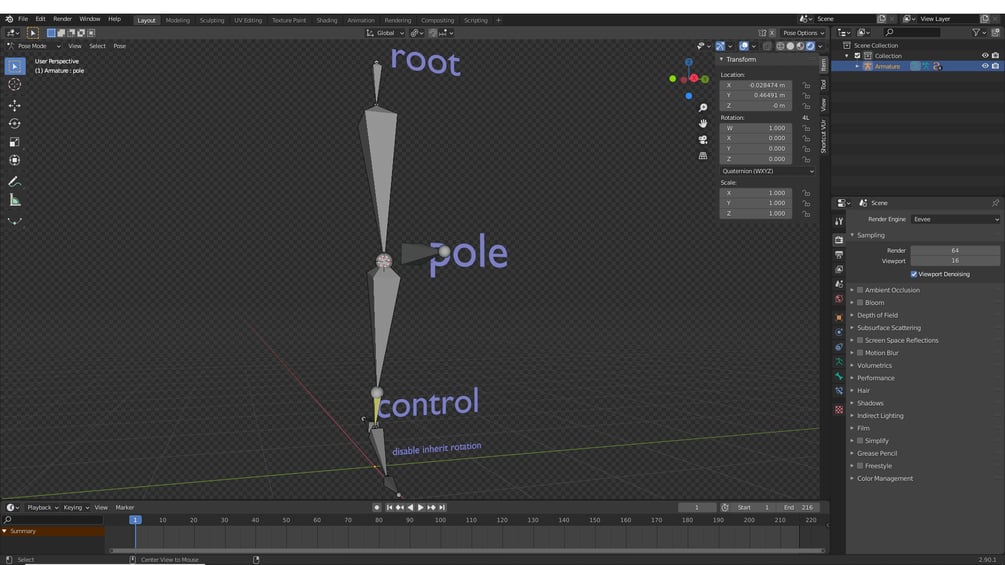Open Bone properties tab icon
The width and height of the screenshot is (1005, 565).
[x=839, y=377]
